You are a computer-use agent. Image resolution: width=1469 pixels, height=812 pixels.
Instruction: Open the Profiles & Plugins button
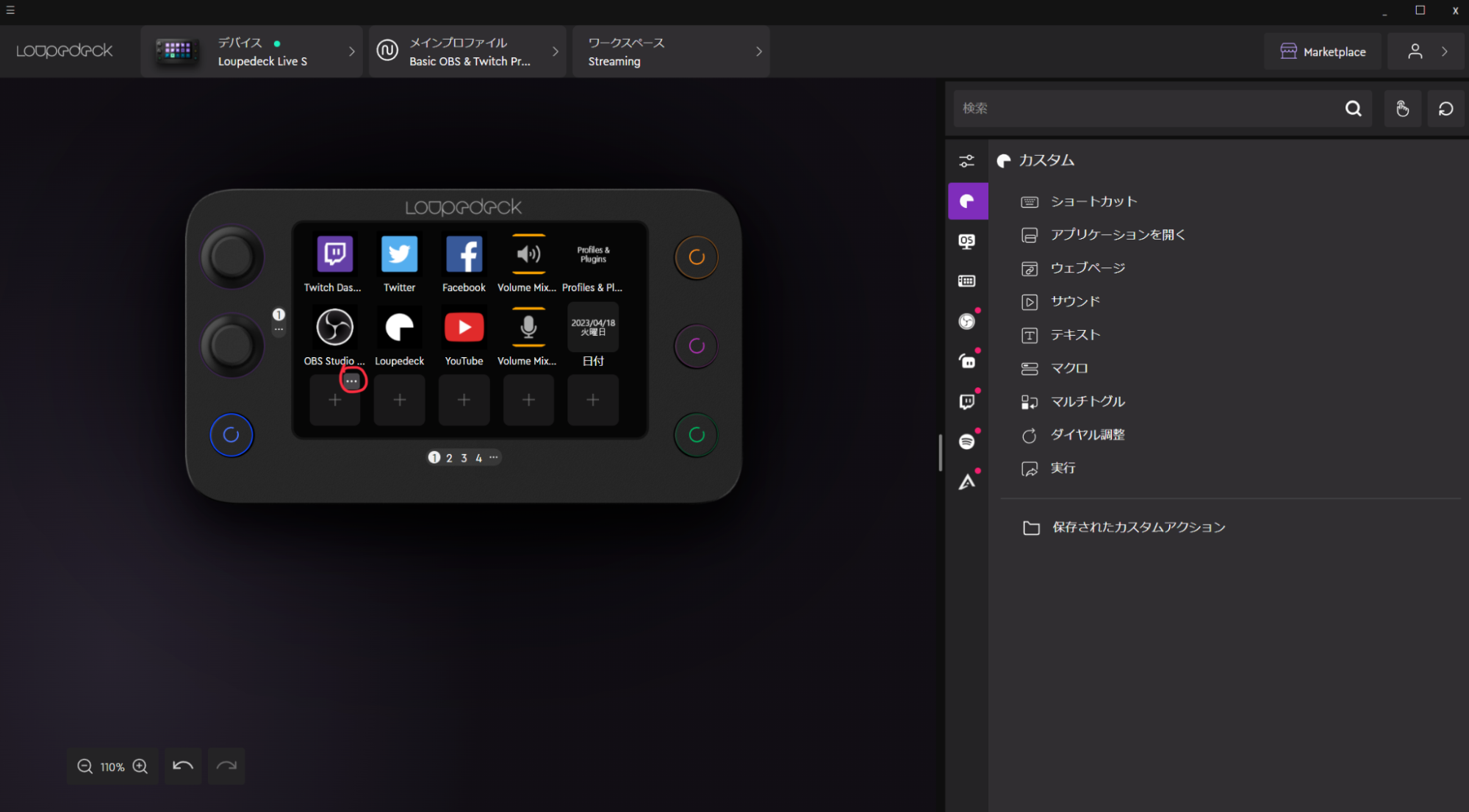[x=593, y=254]
